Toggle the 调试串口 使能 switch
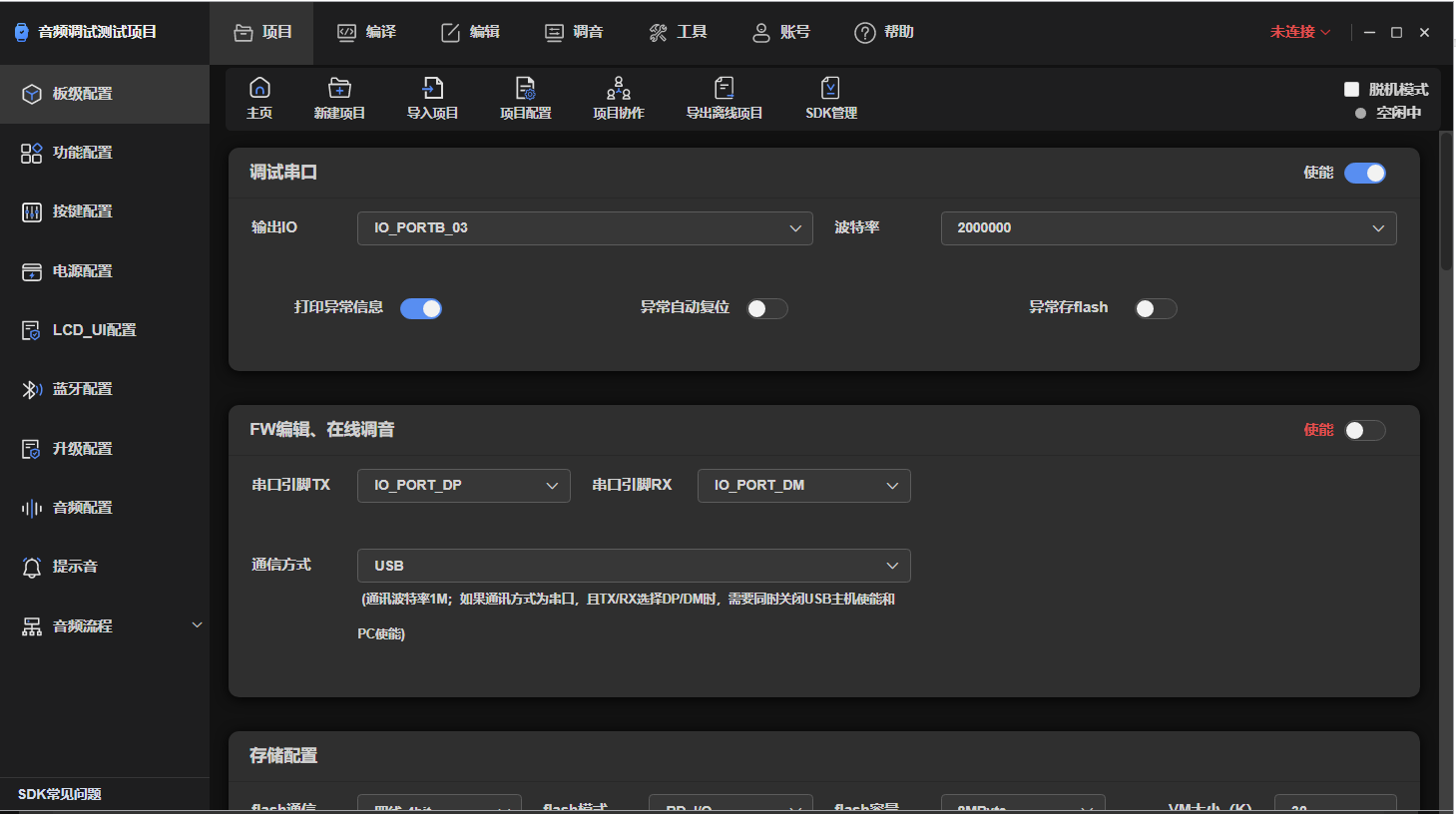This screenshot has height=814, width=1456. tap(1364, 174)
